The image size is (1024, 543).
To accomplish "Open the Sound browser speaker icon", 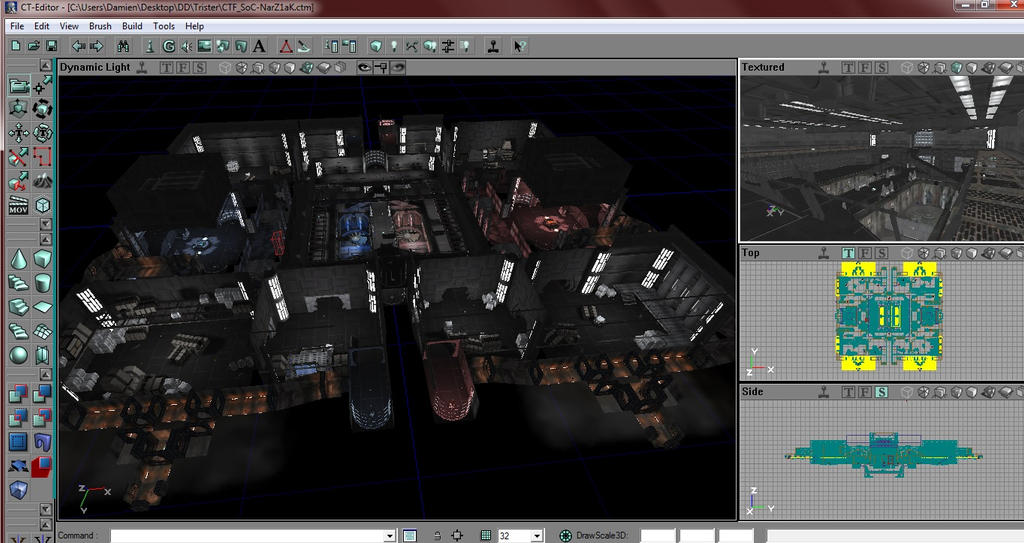I will [186, 46].
